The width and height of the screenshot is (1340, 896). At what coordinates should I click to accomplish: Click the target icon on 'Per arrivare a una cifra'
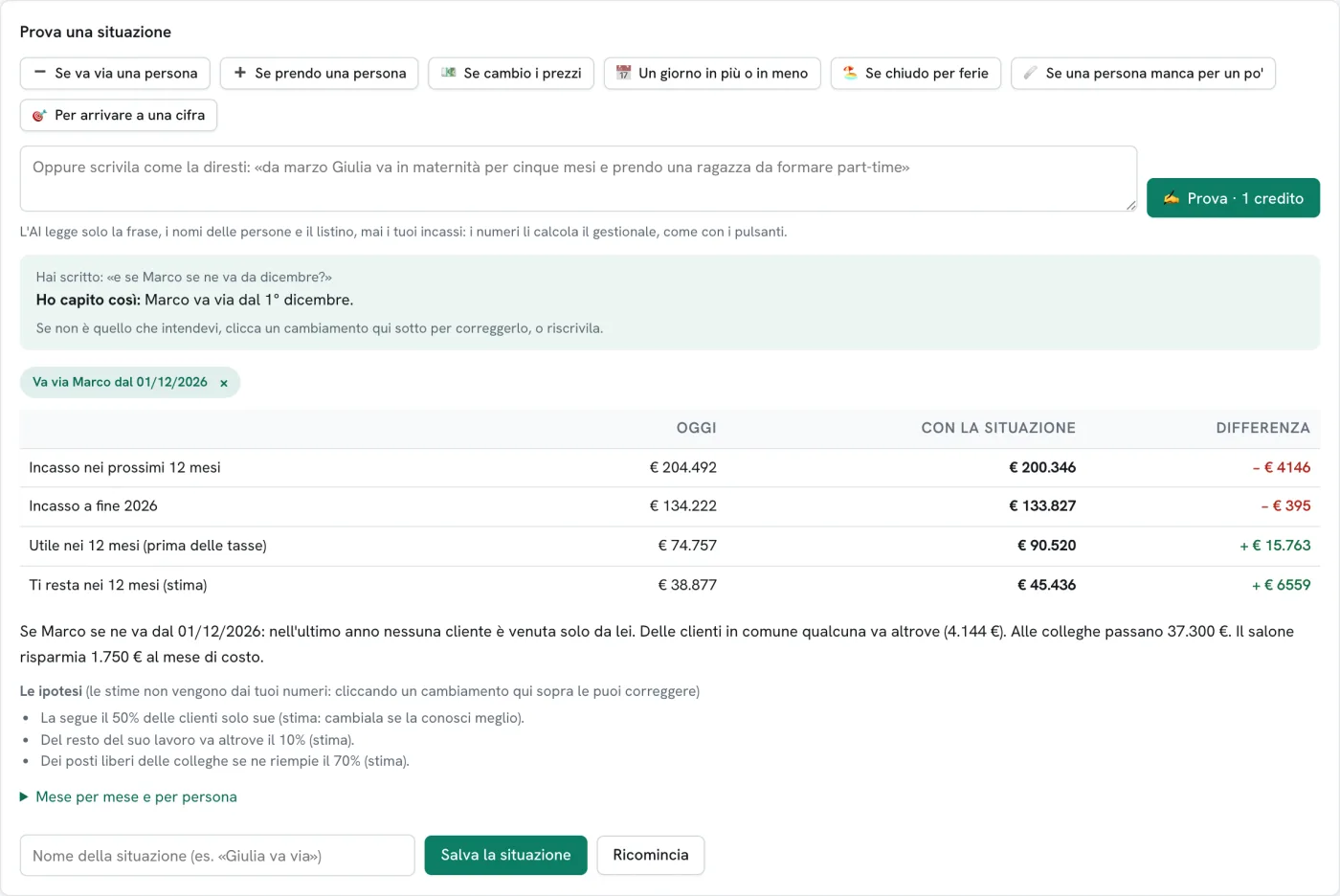[39, 115]
